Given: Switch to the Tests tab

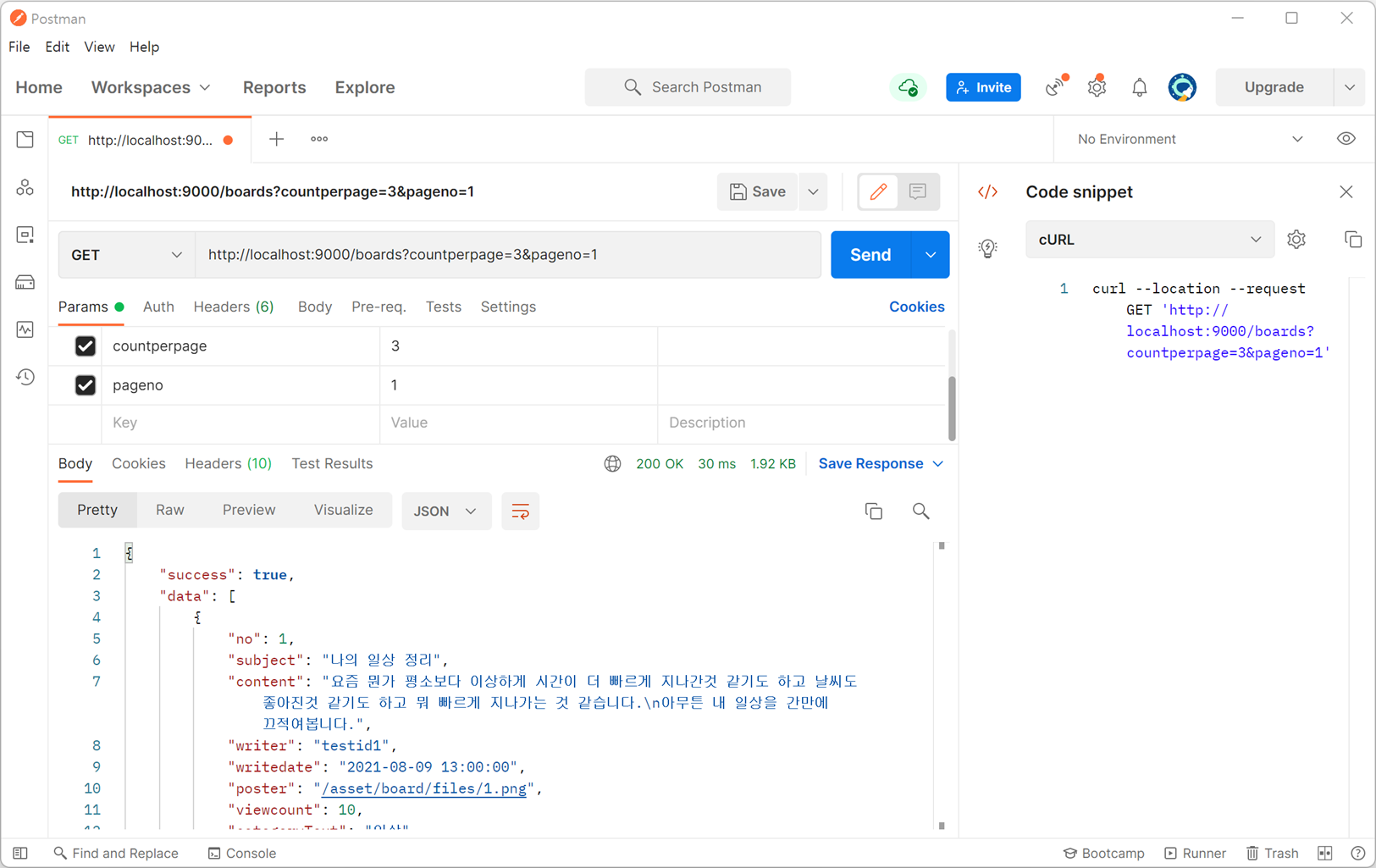Looking at the screenshot, I should [443, 307].
